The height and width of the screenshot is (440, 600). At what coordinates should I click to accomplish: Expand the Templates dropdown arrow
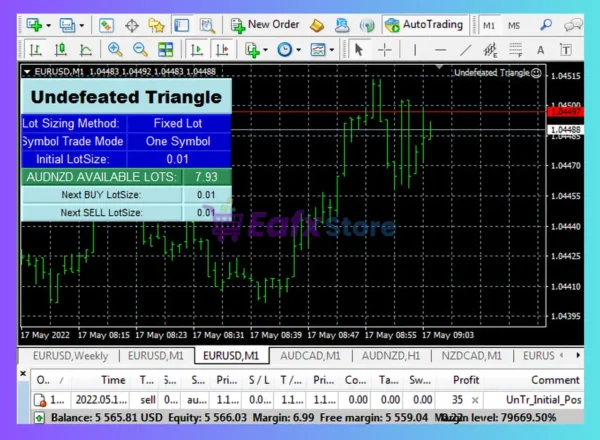(x=331, y=50)
